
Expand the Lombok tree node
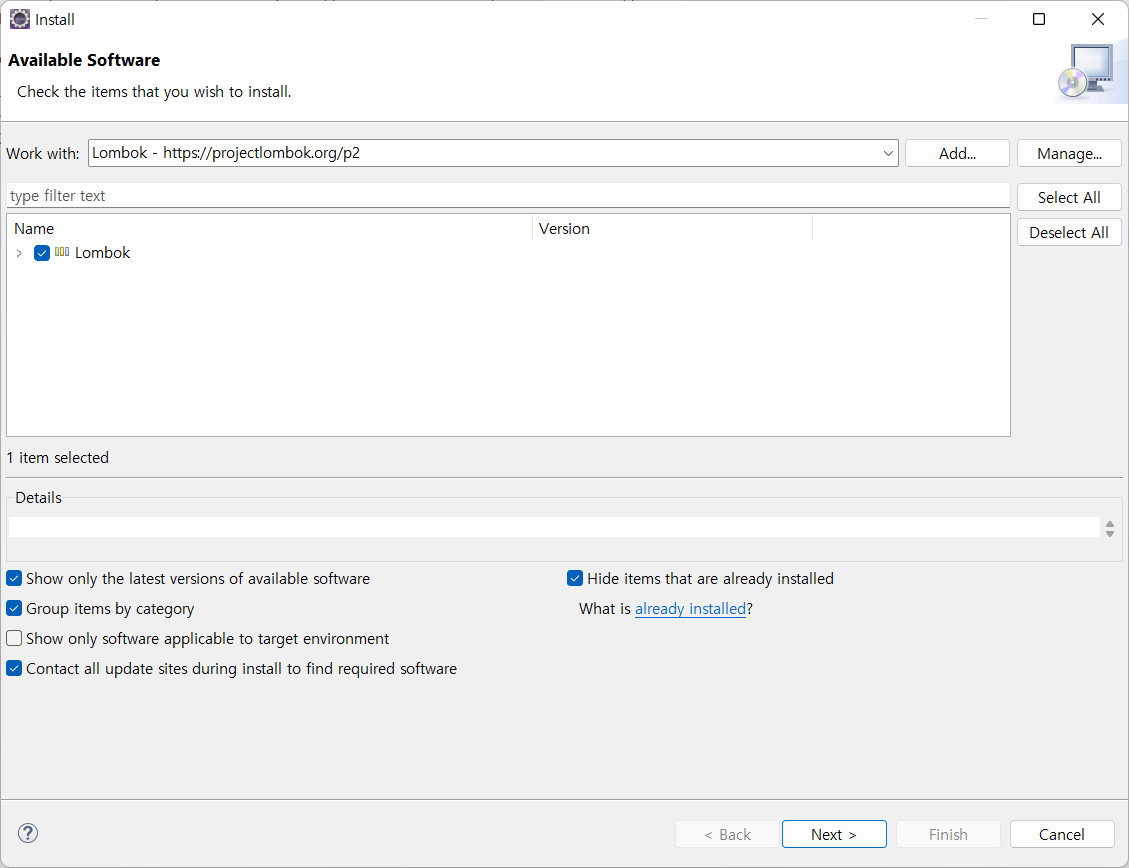(19, 253)
